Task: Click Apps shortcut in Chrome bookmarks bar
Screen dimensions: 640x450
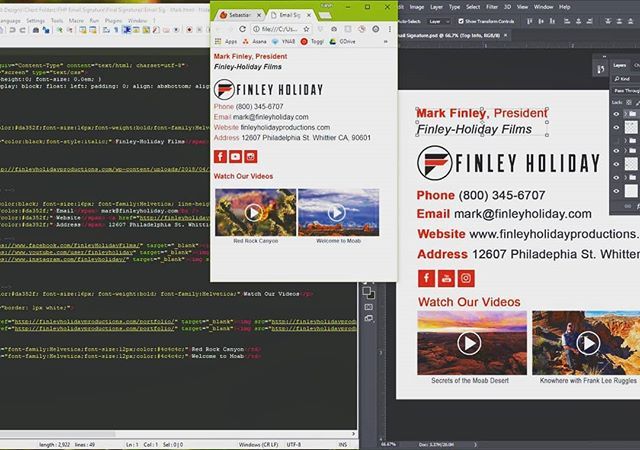Action: coord(226,42)
